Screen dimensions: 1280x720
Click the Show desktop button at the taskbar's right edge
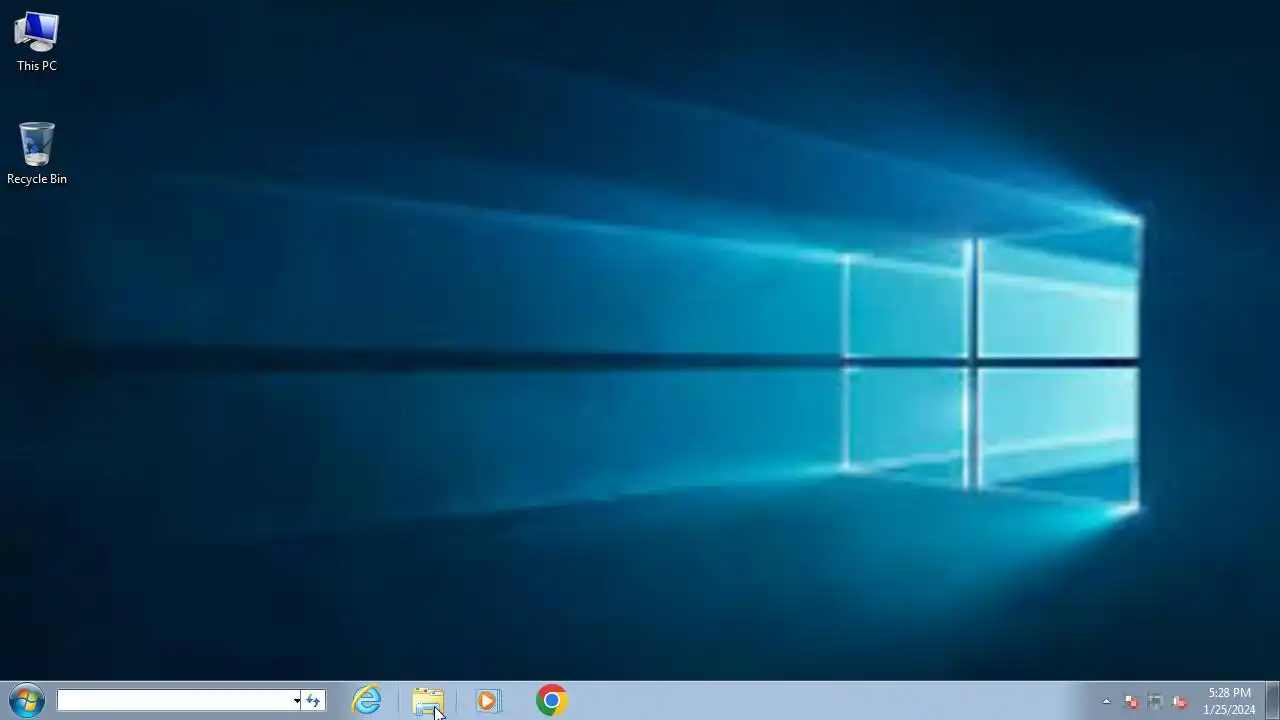point(1272,701)
